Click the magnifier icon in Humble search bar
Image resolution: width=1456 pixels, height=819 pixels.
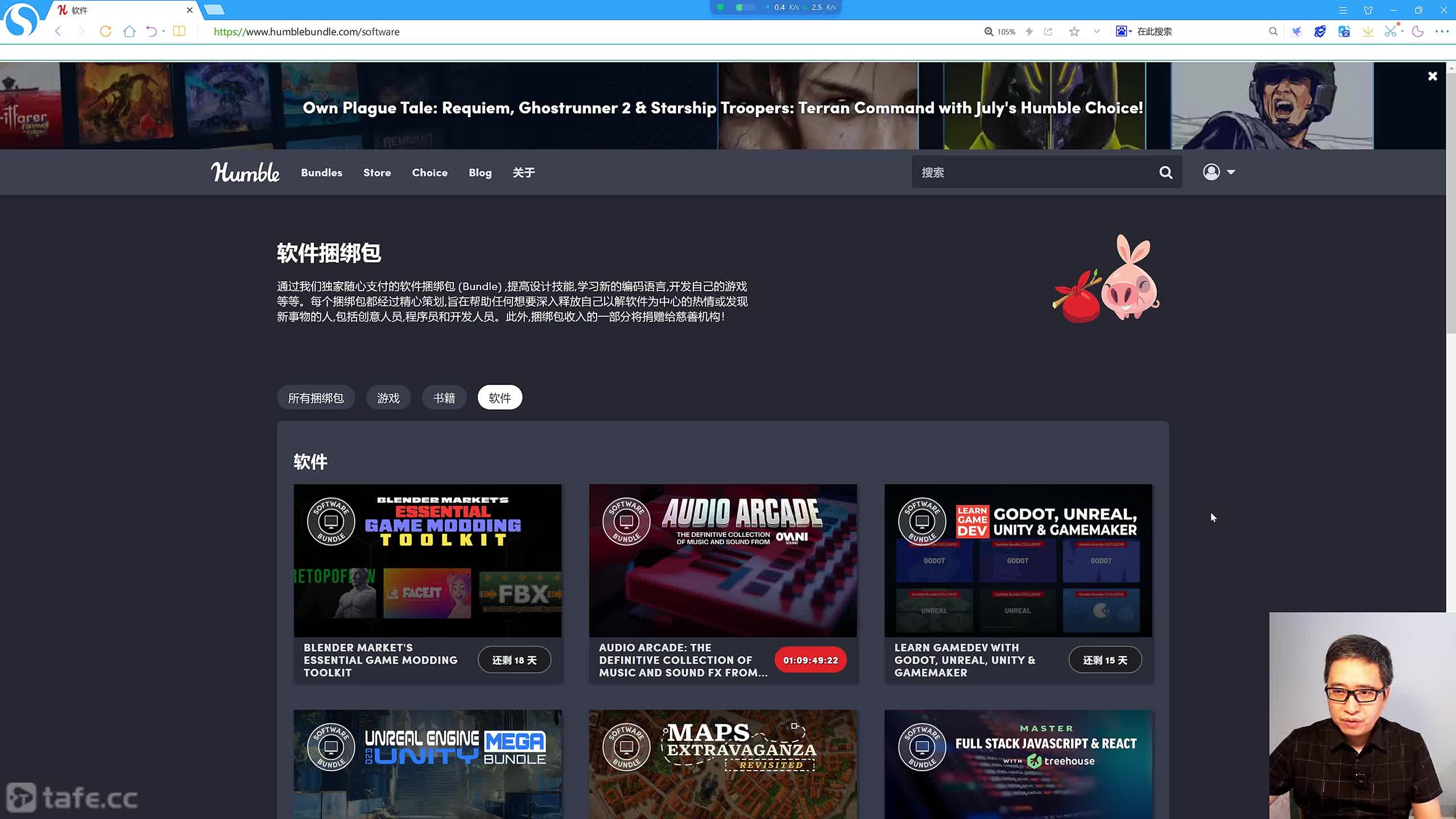1165,172
